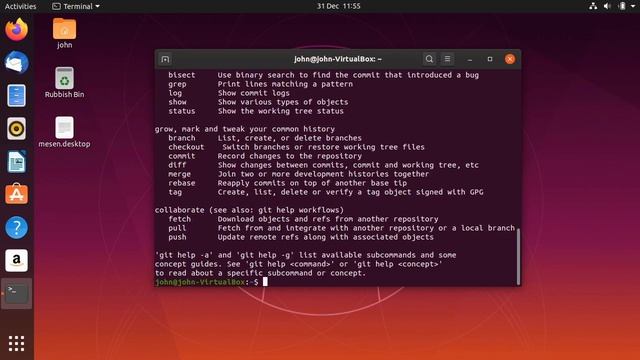Viewport: 640px width, 360px height.
Task: Click the 'fetch' command text
Action: click(x=180, y=219)
